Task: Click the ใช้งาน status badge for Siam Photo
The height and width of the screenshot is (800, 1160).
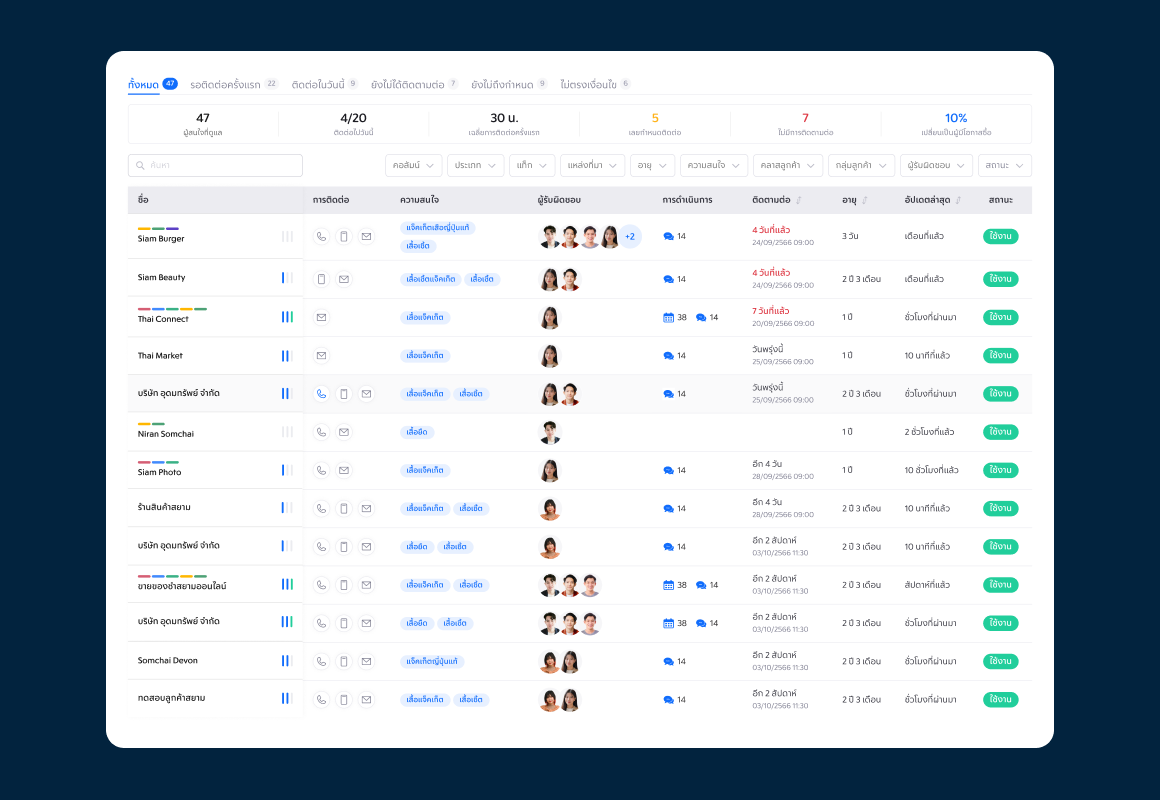Action: coord(1000,470)
